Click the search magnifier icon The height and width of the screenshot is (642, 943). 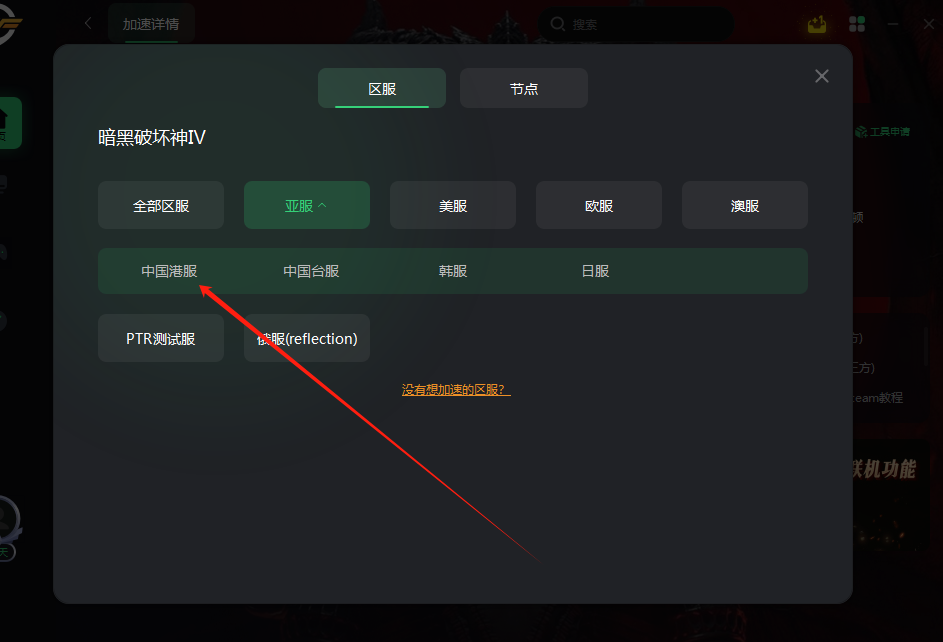click(558, 24)
